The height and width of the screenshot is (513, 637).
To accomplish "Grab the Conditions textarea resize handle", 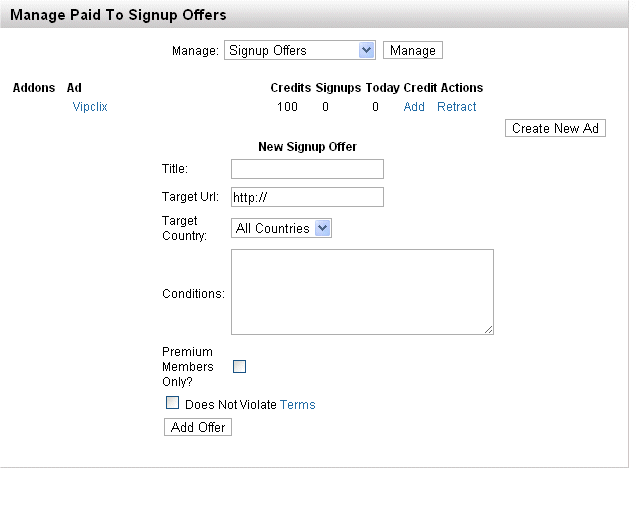I will point(489,330).
